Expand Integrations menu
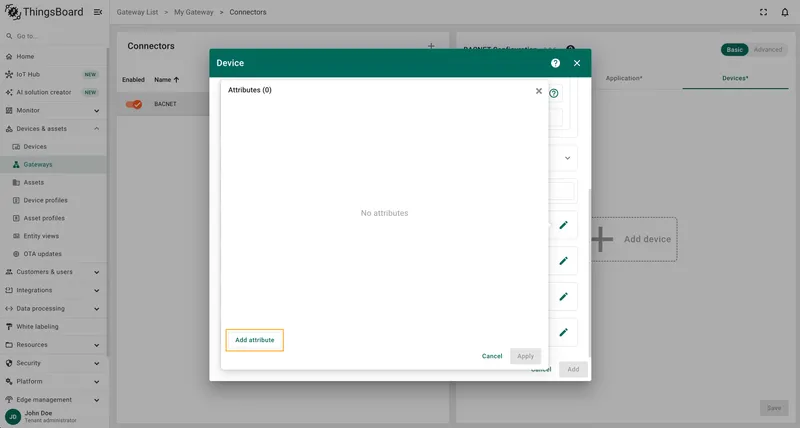This screenshot has height=428, width=800. [54, 290]
